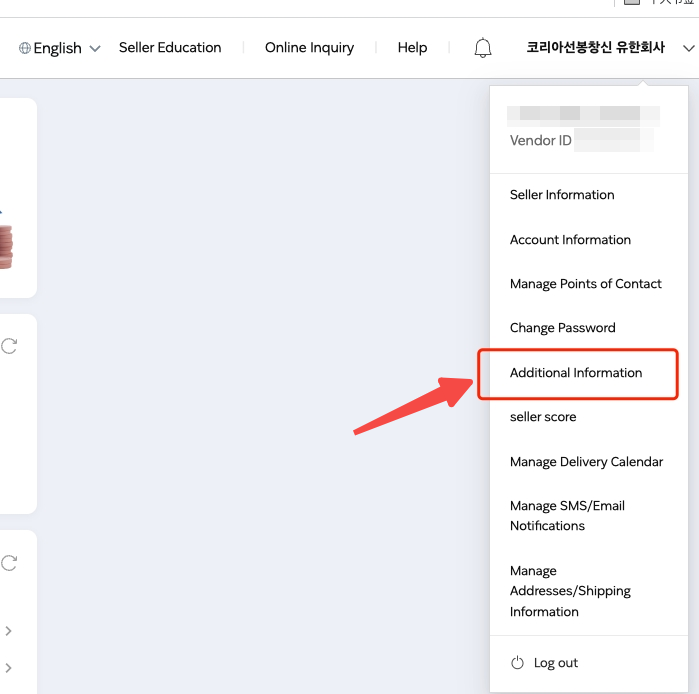Select Change Password
Image resolution: width=699 pixels, height=694 pixels.
pos(563,328)
